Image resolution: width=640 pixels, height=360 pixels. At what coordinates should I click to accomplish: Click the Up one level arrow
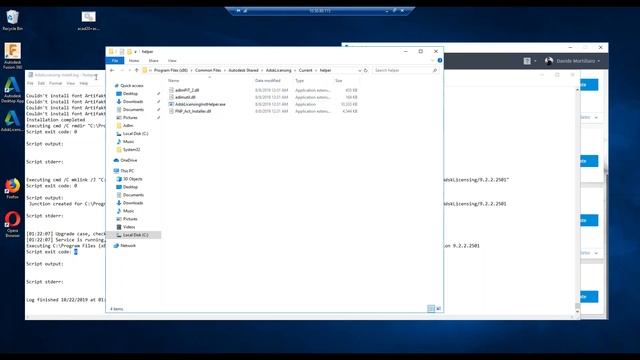(x=137, y=70)
